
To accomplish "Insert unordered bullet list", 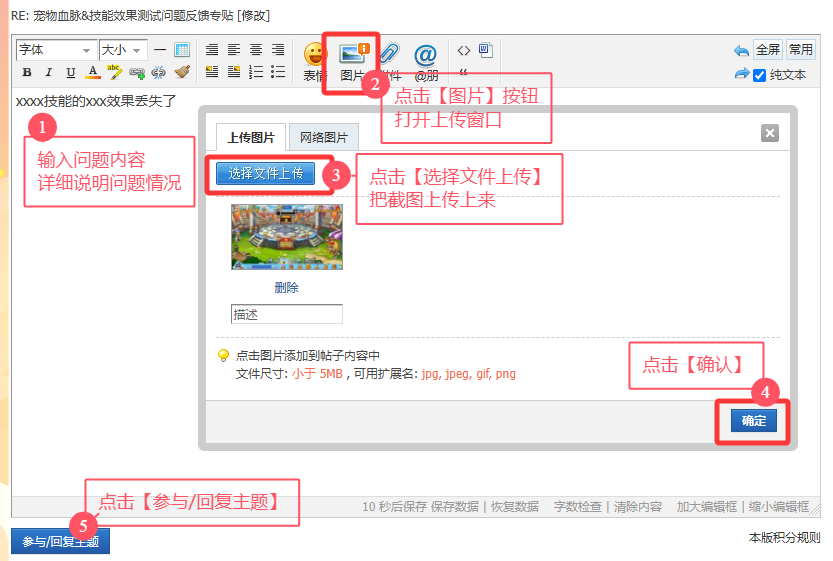I will click(278, 72).
